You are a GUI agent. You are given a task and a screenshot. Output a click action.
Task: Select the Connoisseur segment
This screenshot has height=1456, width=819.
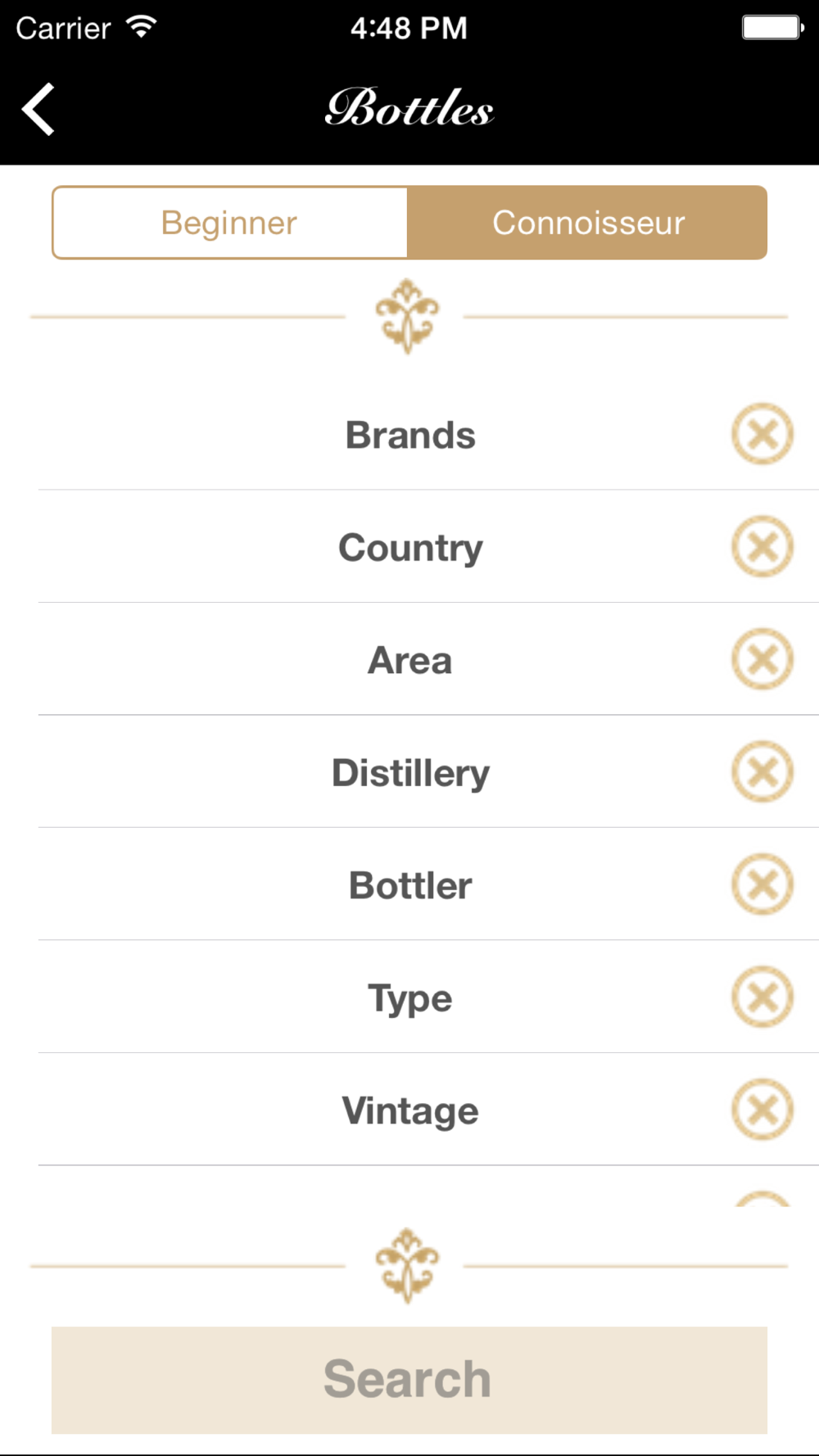pyautogui.click(x=587, y=223)
